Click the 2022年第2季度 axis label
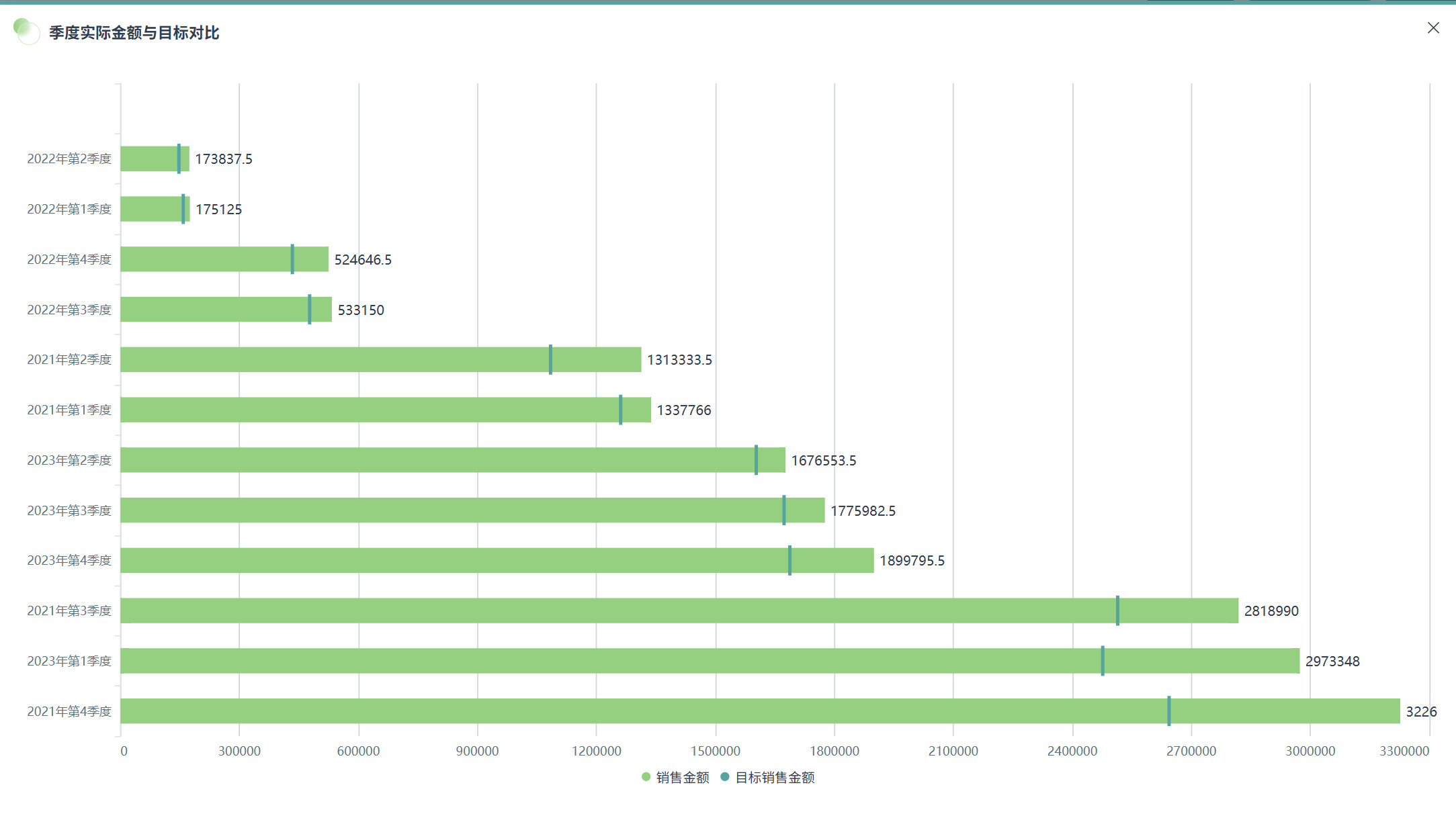Screen dimensions: 1456x814 pos(69,159)
